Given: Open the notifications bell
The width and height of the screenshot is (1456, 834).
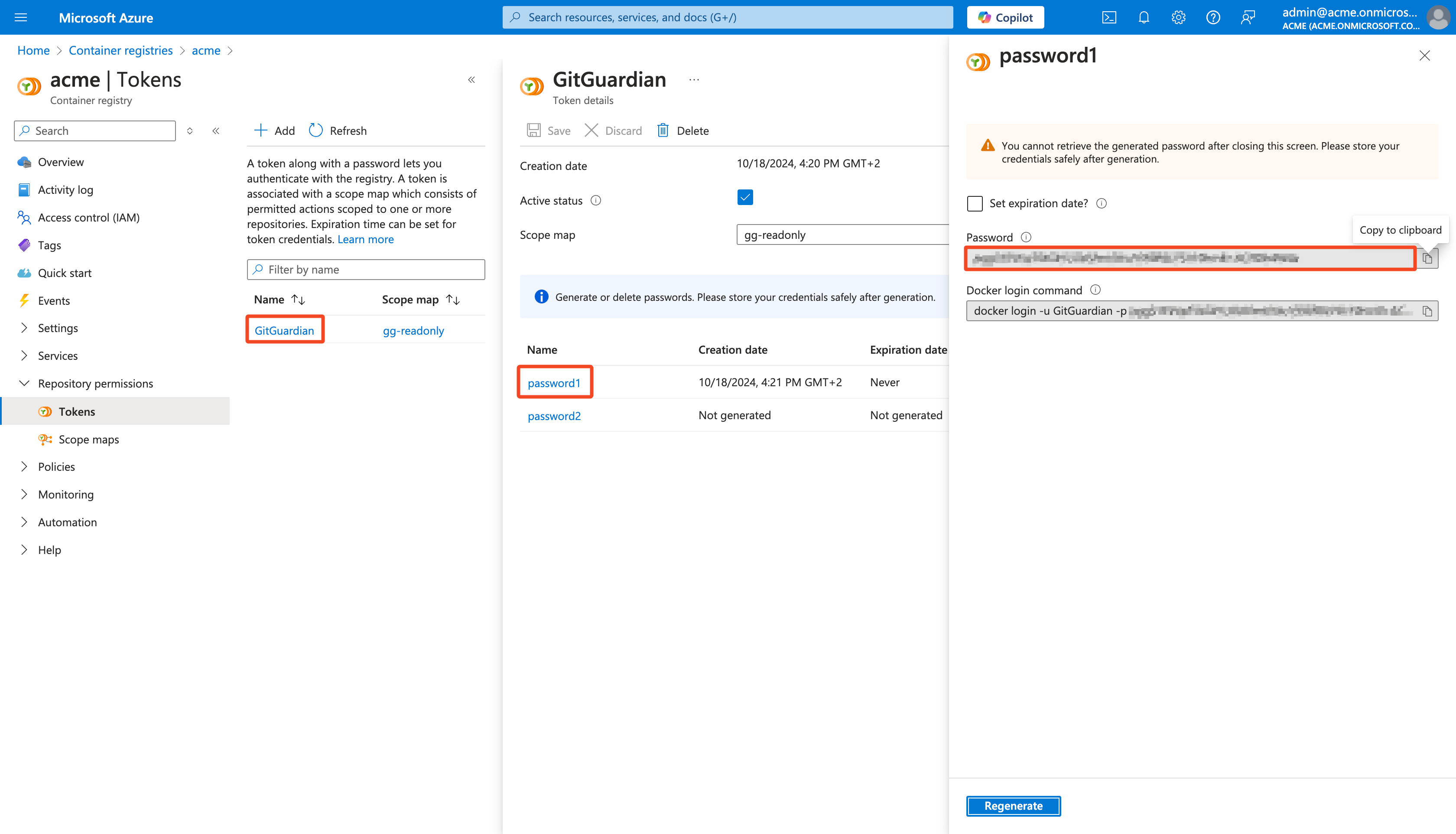Looking at the screenshot, I should point(1144,17).
